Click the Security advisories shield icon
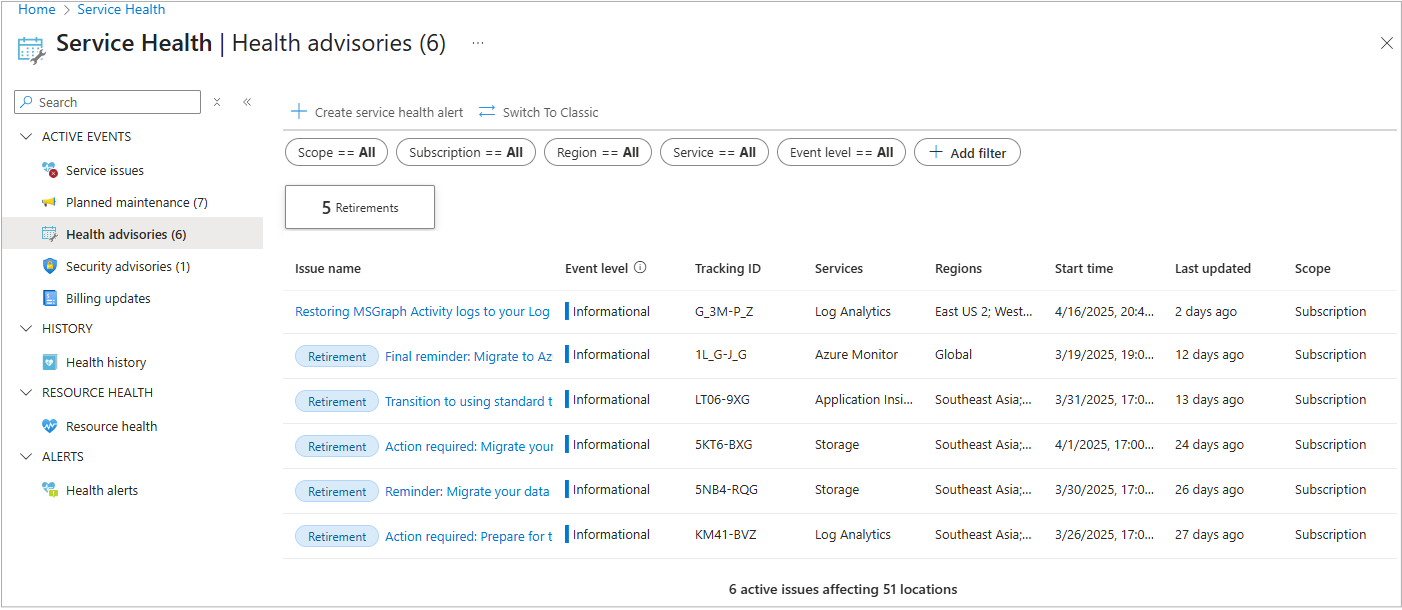This screenshot has width=1402, height=610. coord(50,266)
